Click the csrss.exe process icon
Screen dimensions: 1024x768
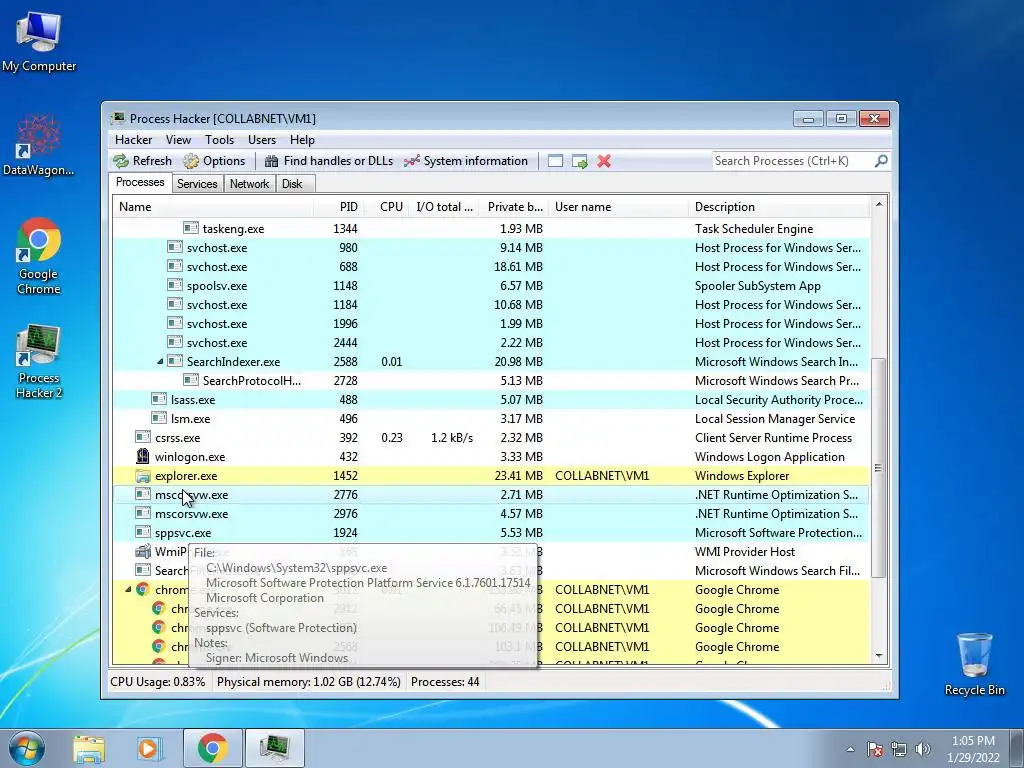pos(143,437)
